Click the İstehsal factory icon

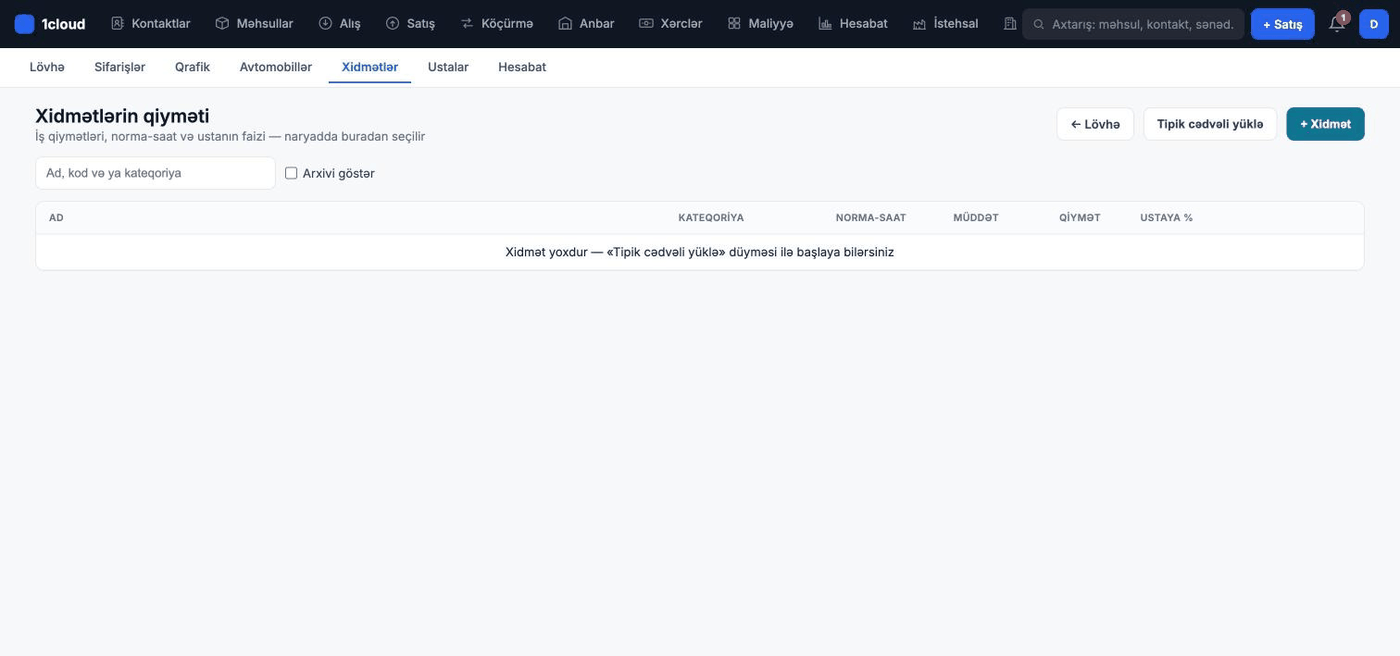coord(919,23)
